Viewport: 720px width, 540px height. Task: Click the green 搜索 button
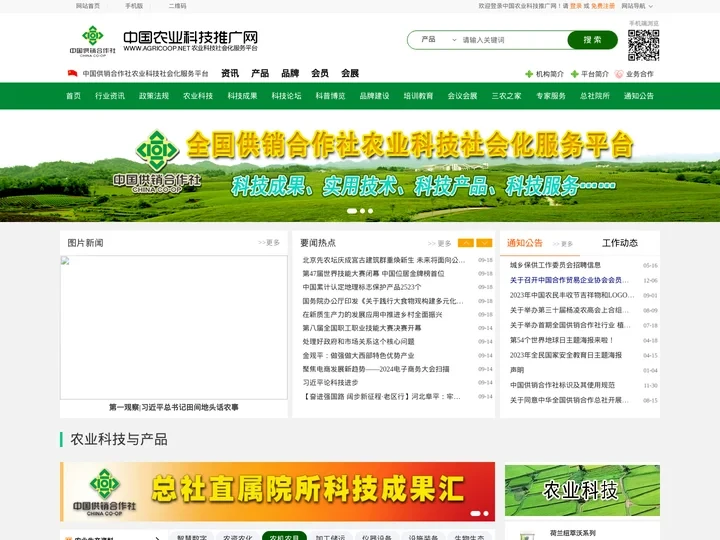[592, 40]
